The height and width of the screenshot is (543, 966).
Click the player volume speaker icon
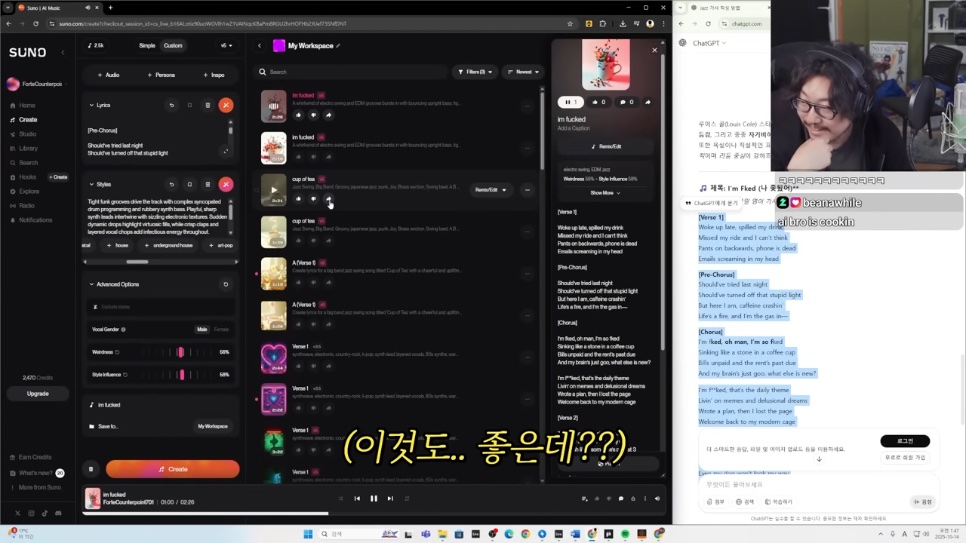click(657, 498)
